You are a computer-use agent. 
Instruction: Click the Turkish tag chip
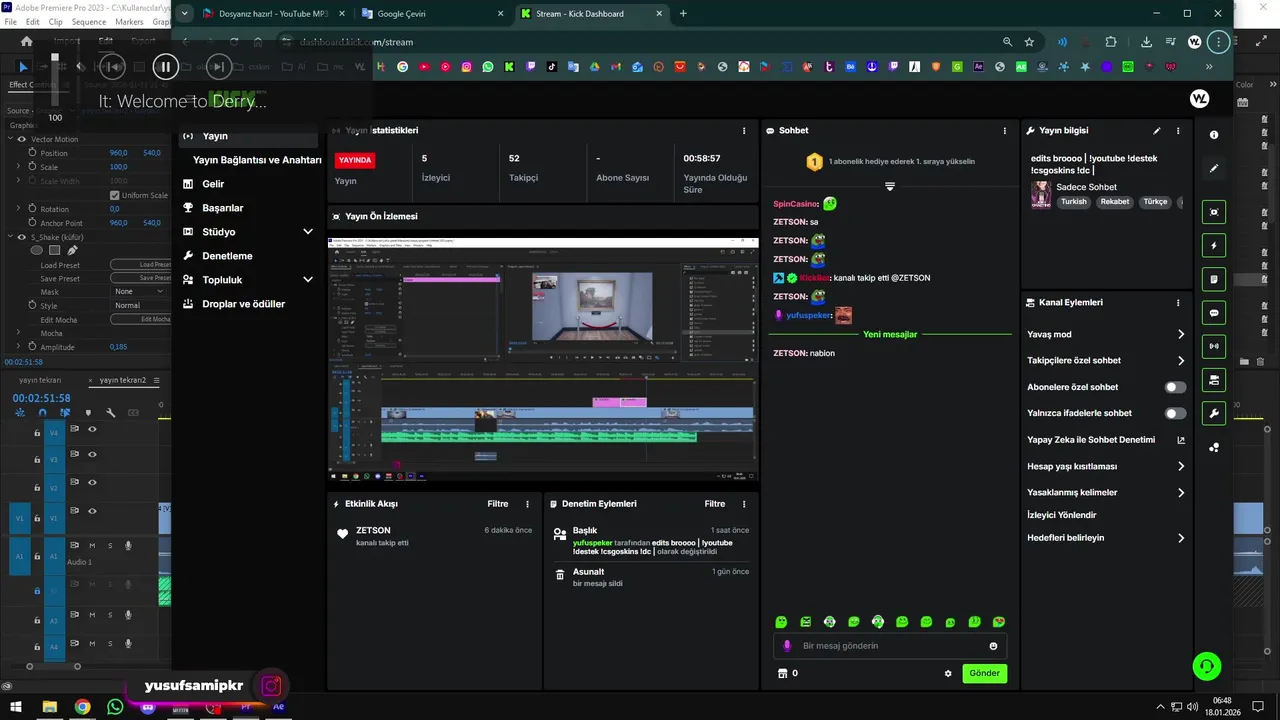coord(1074,202)
